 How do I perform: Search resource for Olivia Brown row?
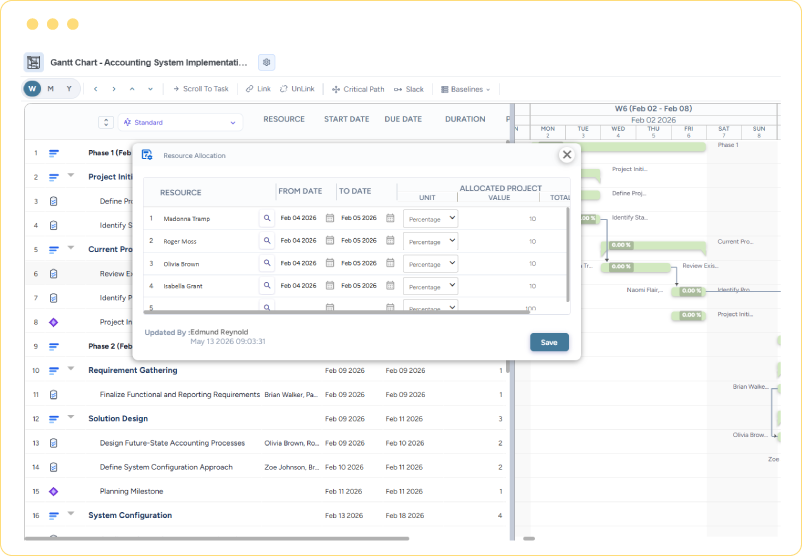tap(267, 263)
